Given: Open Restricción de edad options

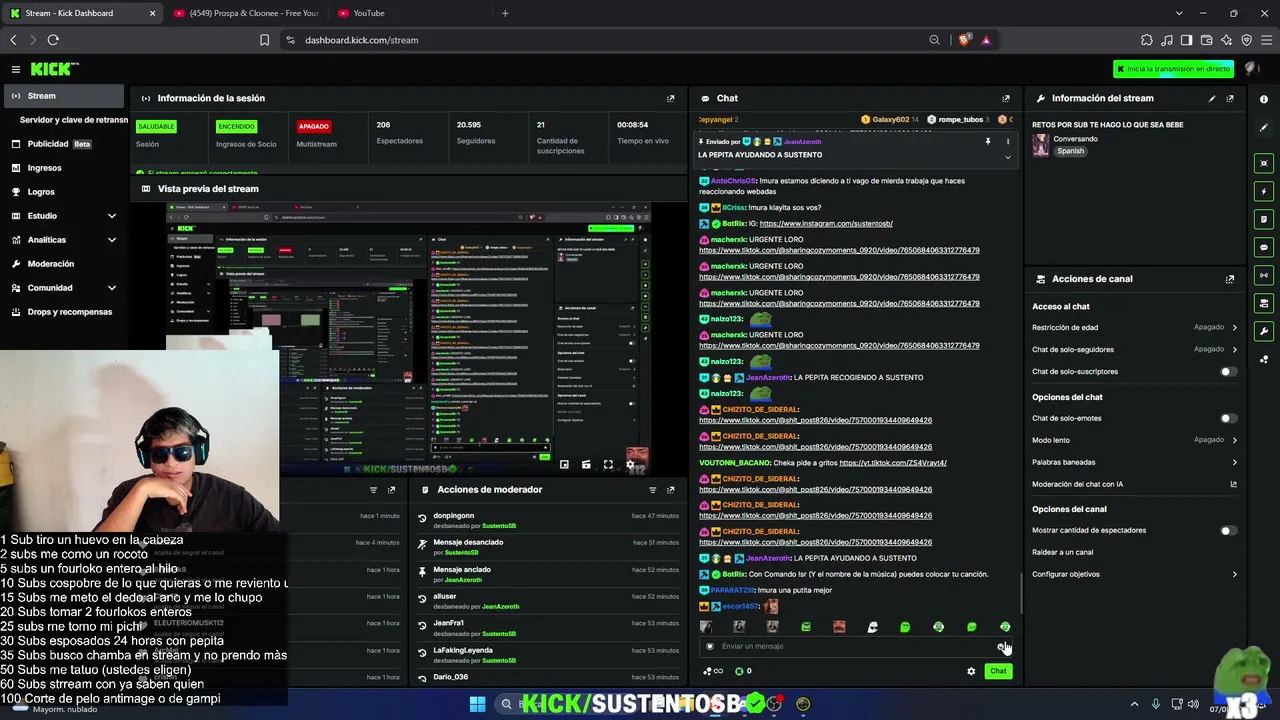Looking at the screenshot, I should 1135,327.
